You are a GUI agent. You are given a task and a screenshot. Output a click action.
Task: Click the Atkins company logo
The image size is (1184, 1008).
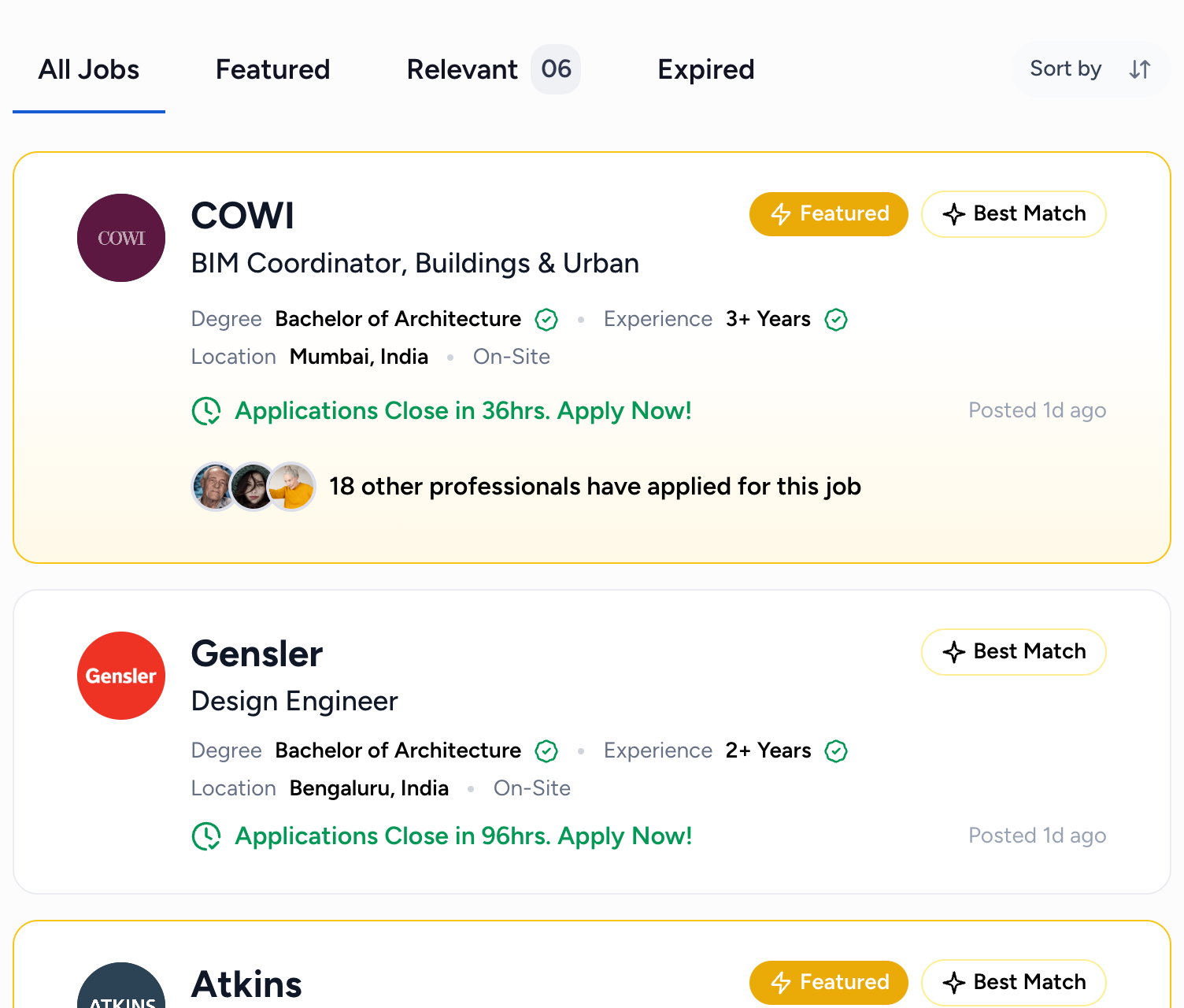point(121,985)
